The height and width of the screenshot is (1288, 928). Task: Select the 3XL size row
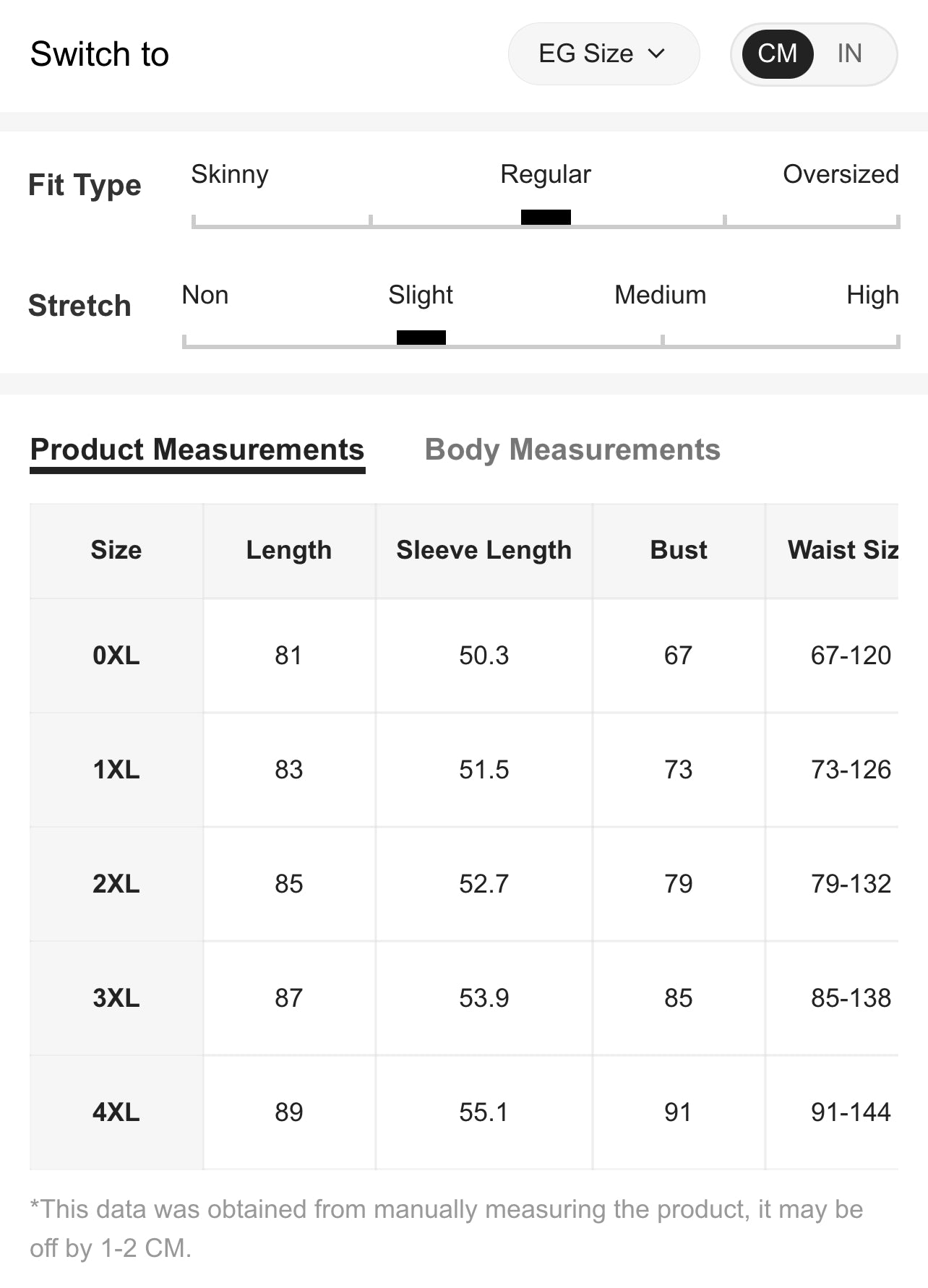(116, 998)
